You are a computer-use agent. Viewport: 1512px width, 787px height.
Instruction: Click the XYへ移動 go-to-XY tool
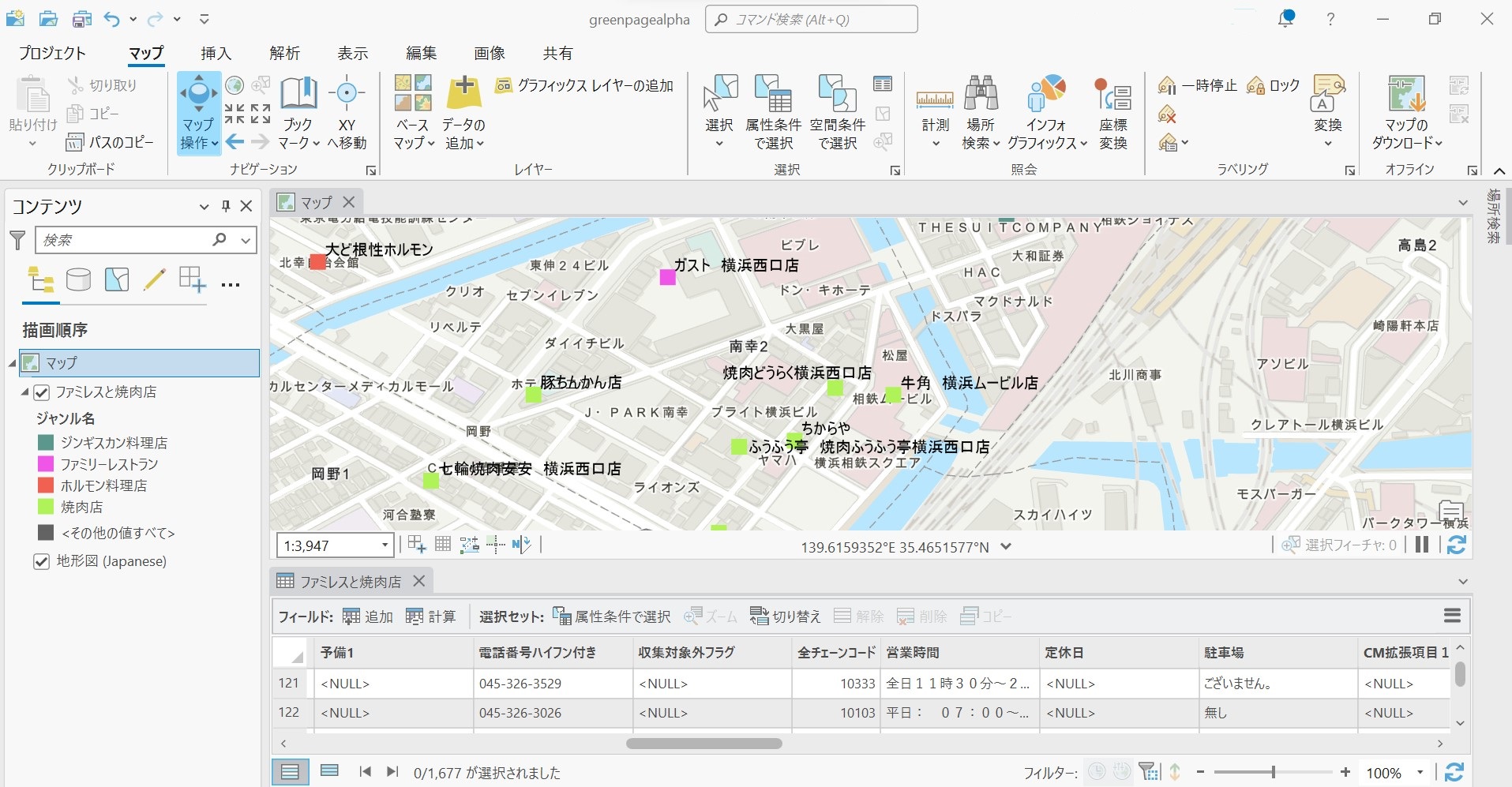[x=347, y=113]
